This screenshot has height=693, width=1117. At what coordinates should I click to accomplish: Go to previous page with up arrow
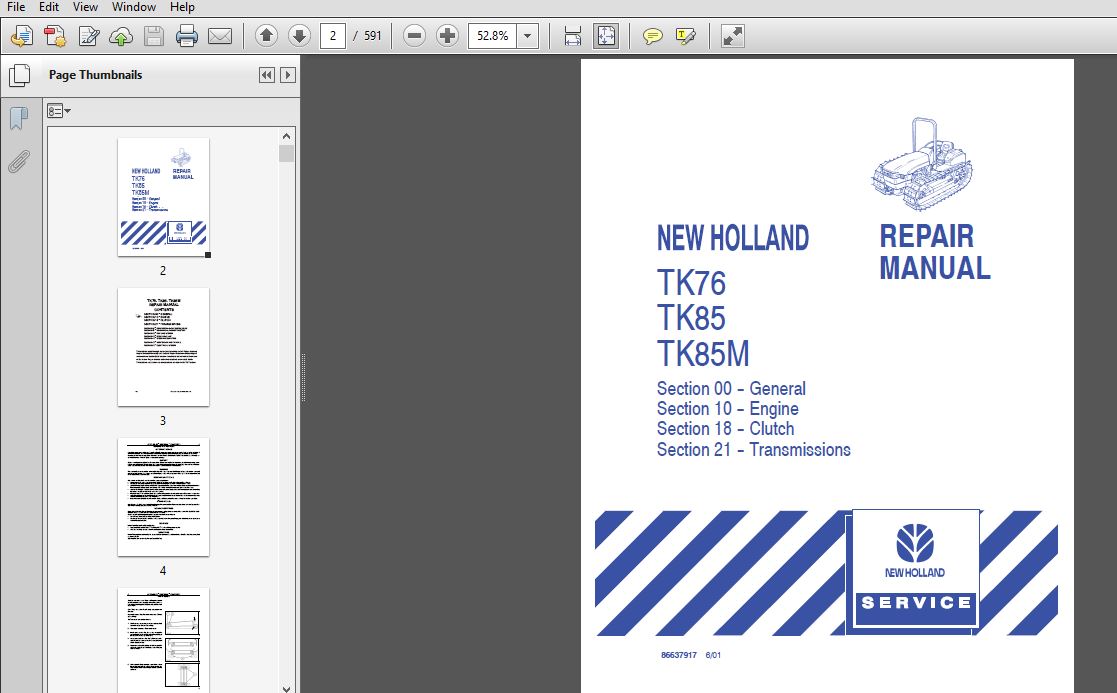[266, 36]
